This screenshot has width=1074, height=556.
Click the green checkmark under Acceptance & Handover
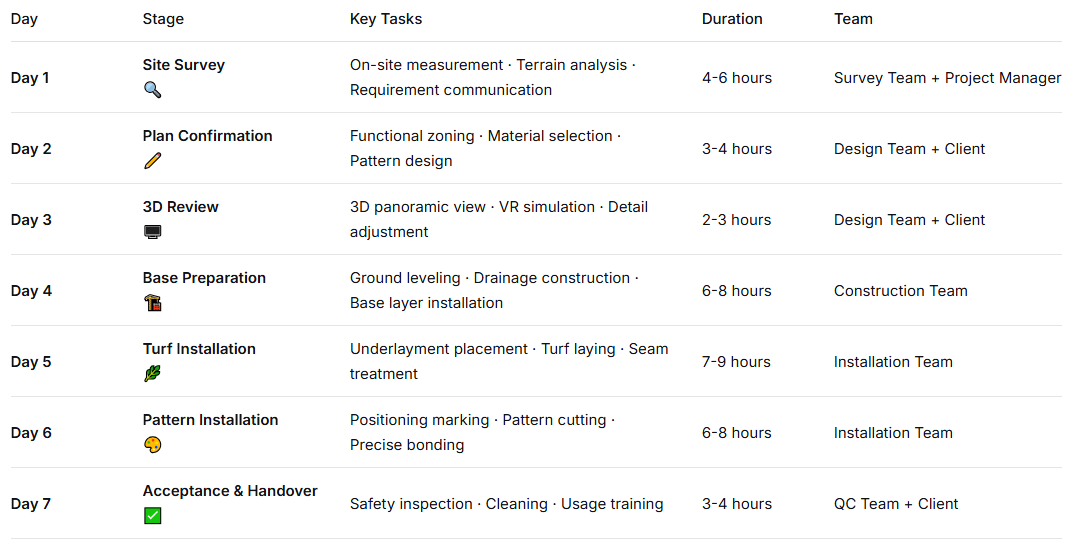click(x=152, y=516)
